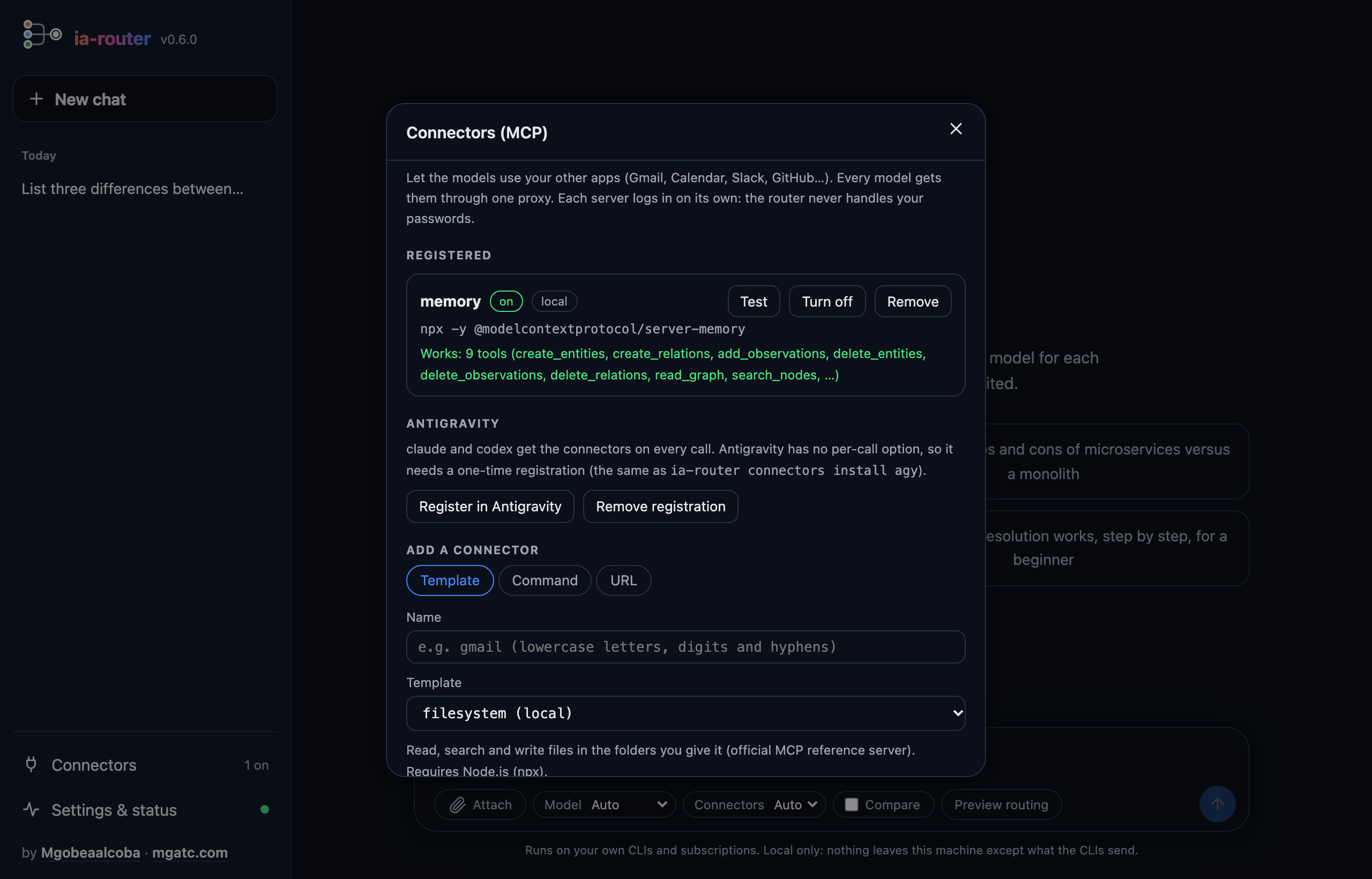The image size is (1372, 879).
Task: Click the paperclip Attach icon
Action: coord(458,805)
